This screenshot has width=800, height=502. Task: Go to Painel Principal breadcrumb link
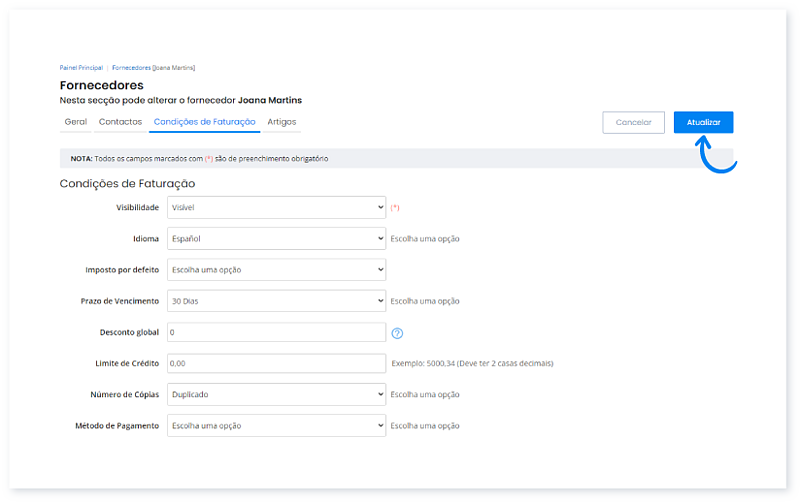pos(81,68)
